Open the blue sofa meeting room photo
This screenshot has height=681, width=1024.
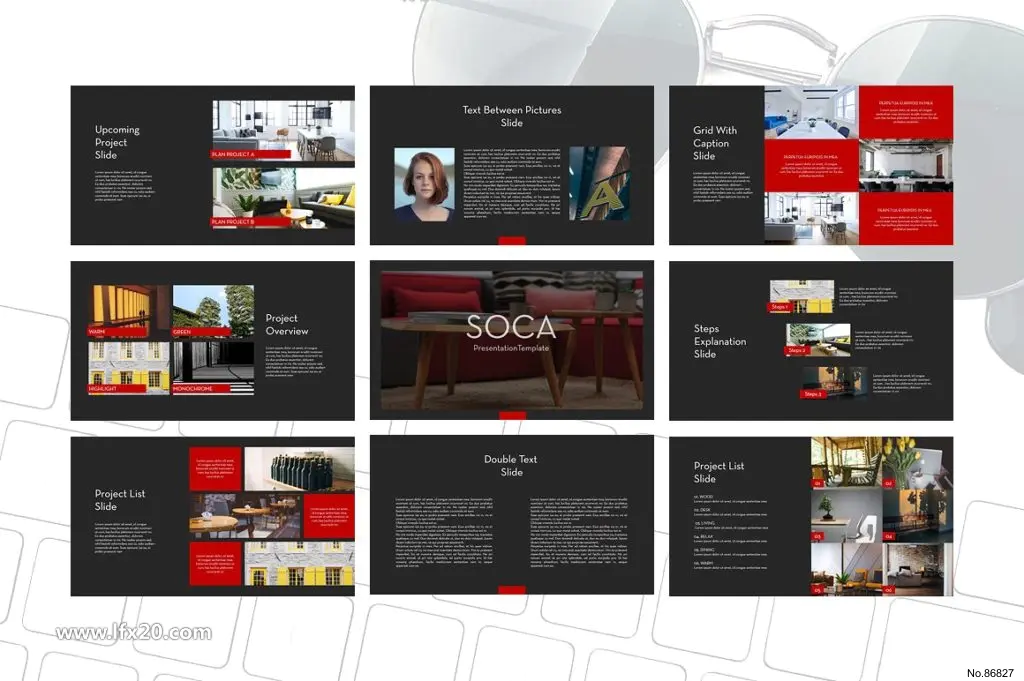tap(811, 112)
